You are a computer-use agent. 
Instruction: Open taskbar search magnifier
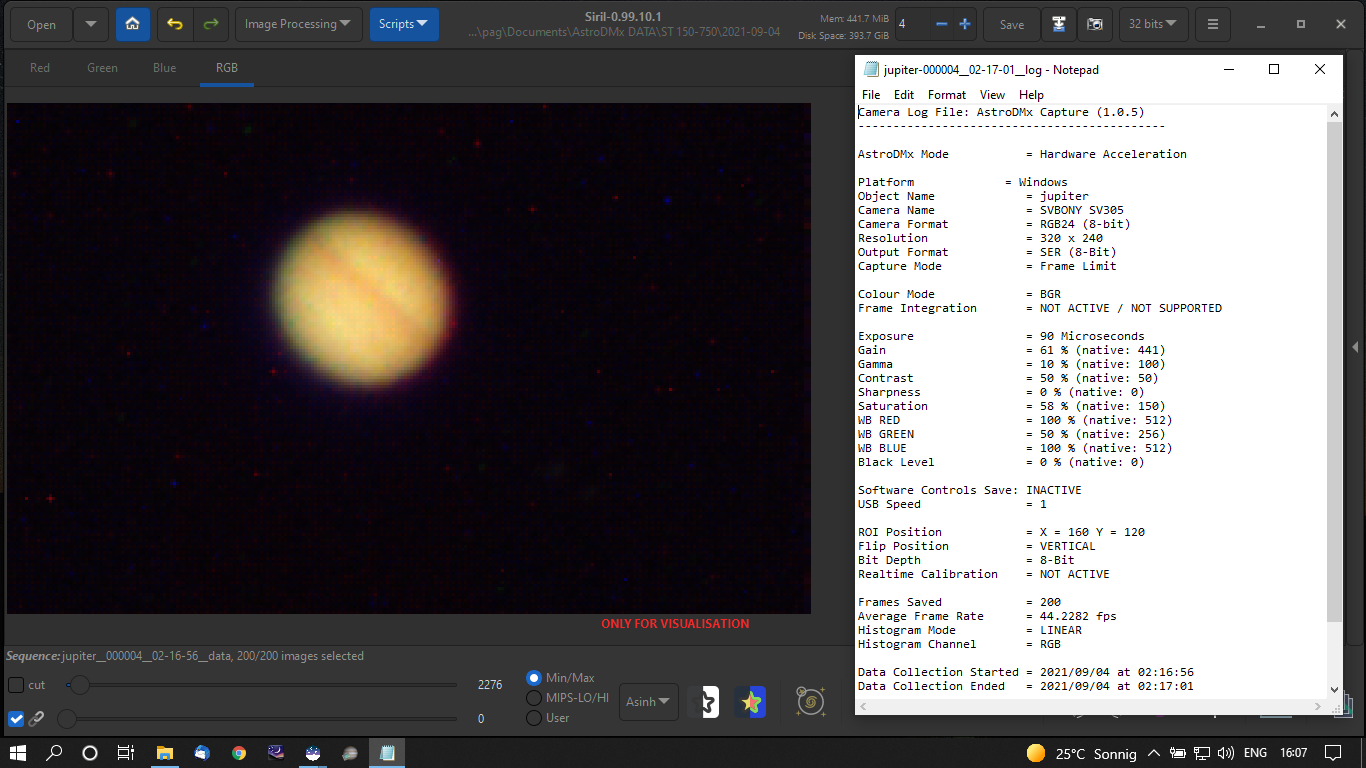pos(54,753)
